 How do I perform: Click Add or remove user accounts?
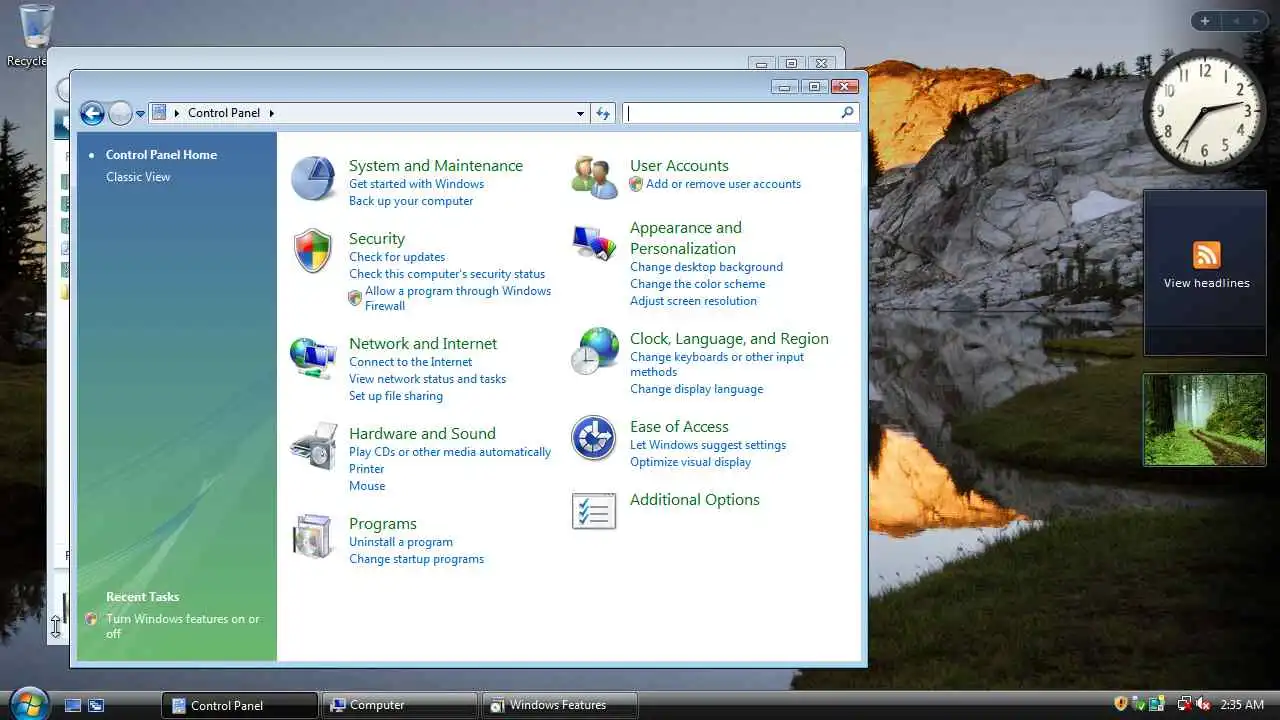723,184
